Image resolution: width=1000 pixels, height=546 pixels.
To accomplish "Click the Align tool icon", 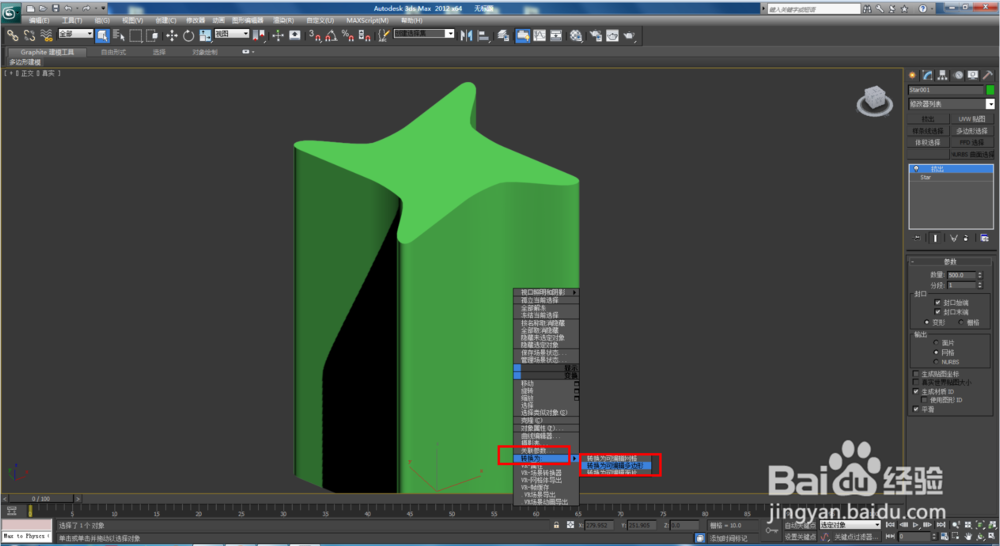I will click(x=483, y=36).
